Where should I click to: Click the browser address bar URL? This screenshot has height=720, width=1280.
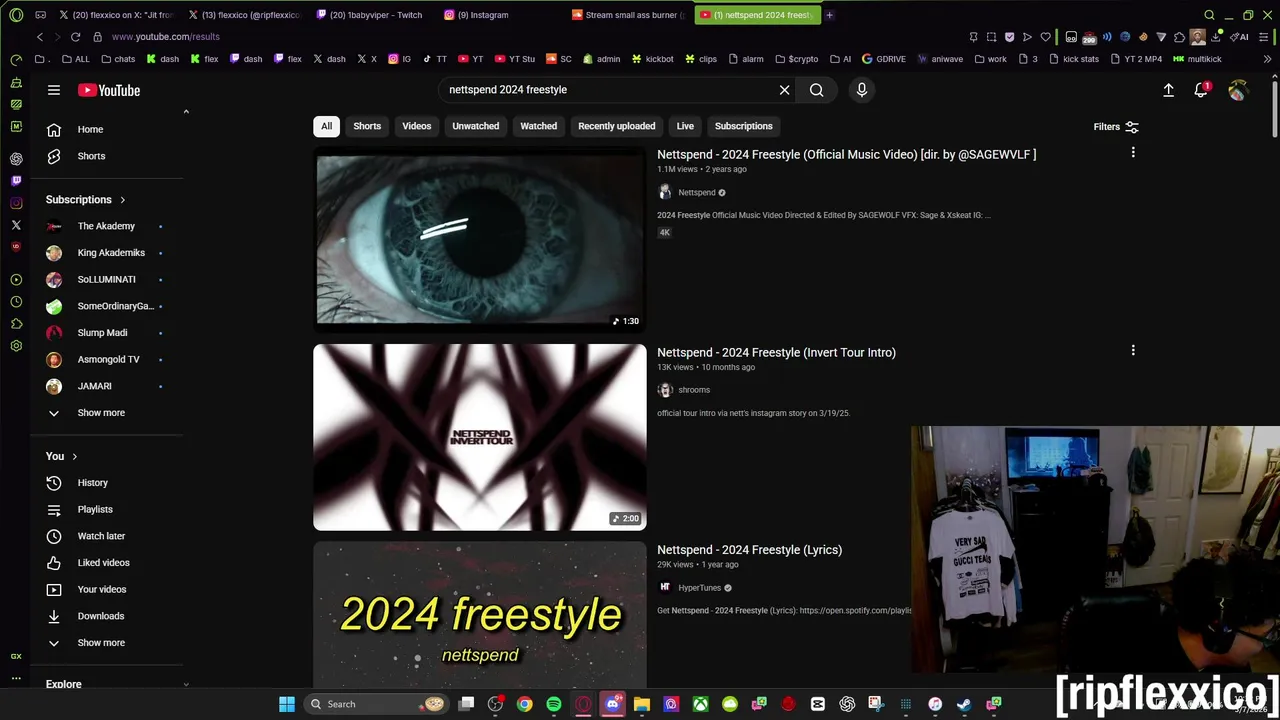pos(165,37)
